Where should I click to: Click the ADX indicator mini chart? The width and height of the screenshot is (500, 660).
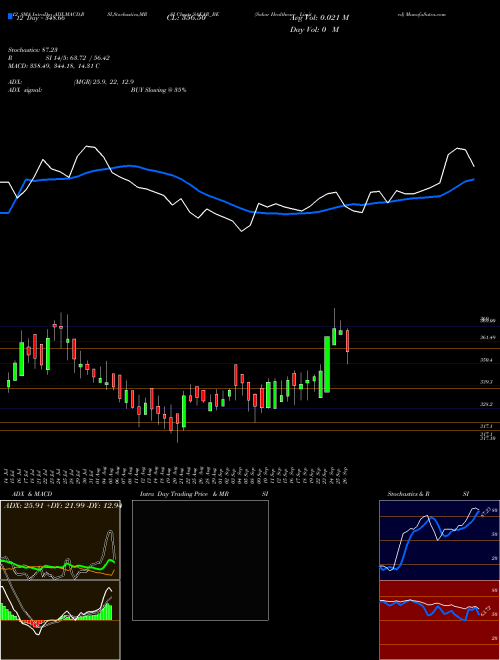[x=60, y=540]
